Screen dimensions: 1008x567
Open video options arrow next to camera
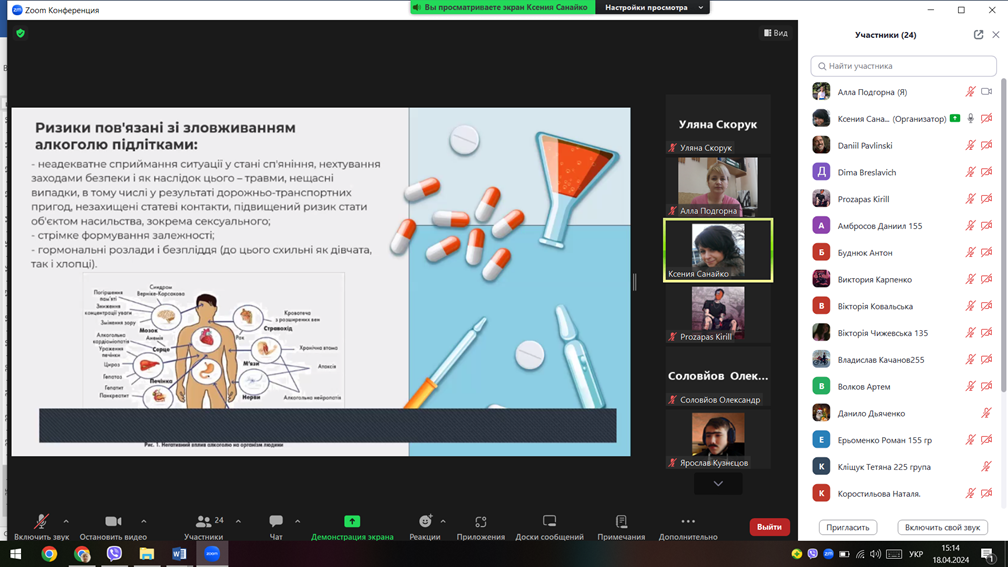click(143, 521)
